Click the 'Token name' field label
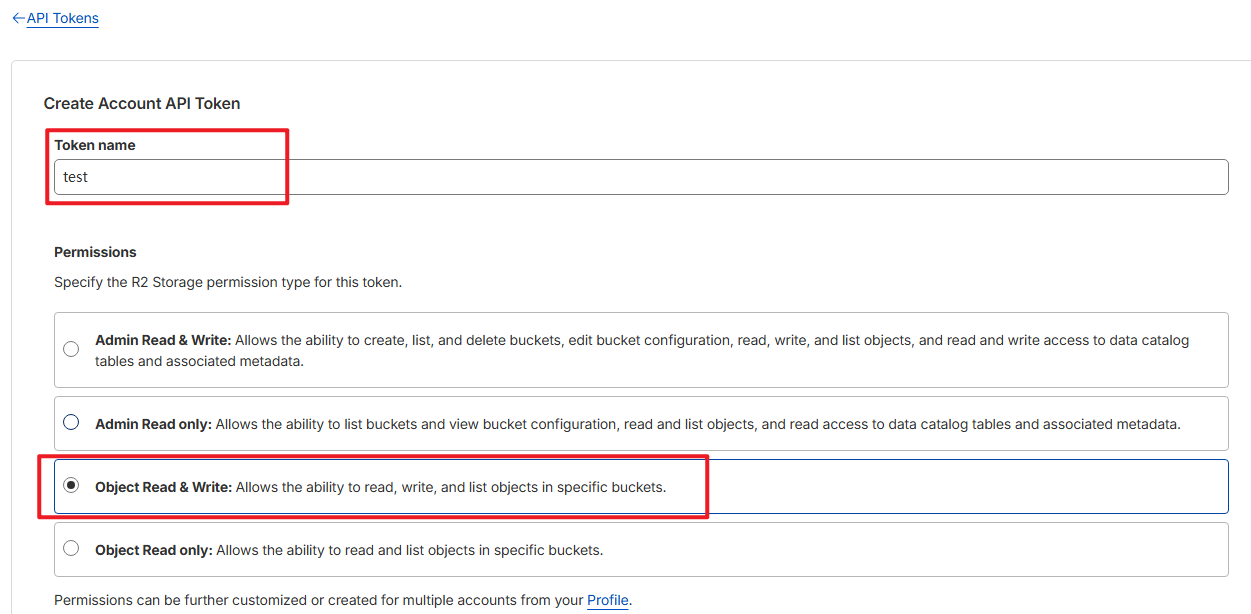 click(x=95, y=145)
